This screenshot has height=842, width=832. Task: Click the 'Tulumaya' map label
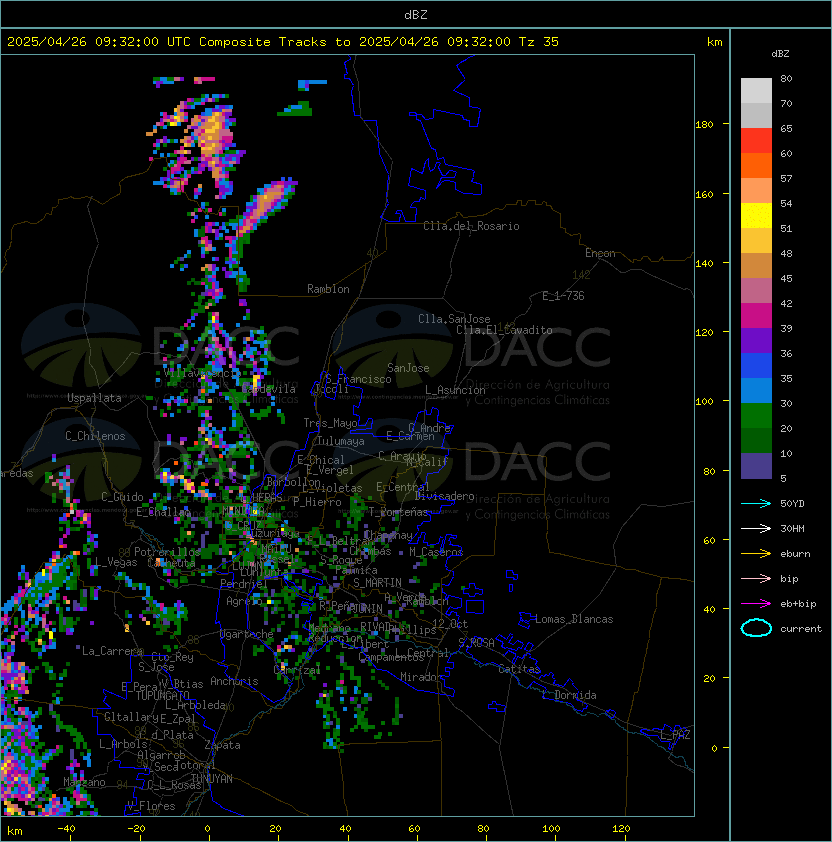tap(341, 441)
